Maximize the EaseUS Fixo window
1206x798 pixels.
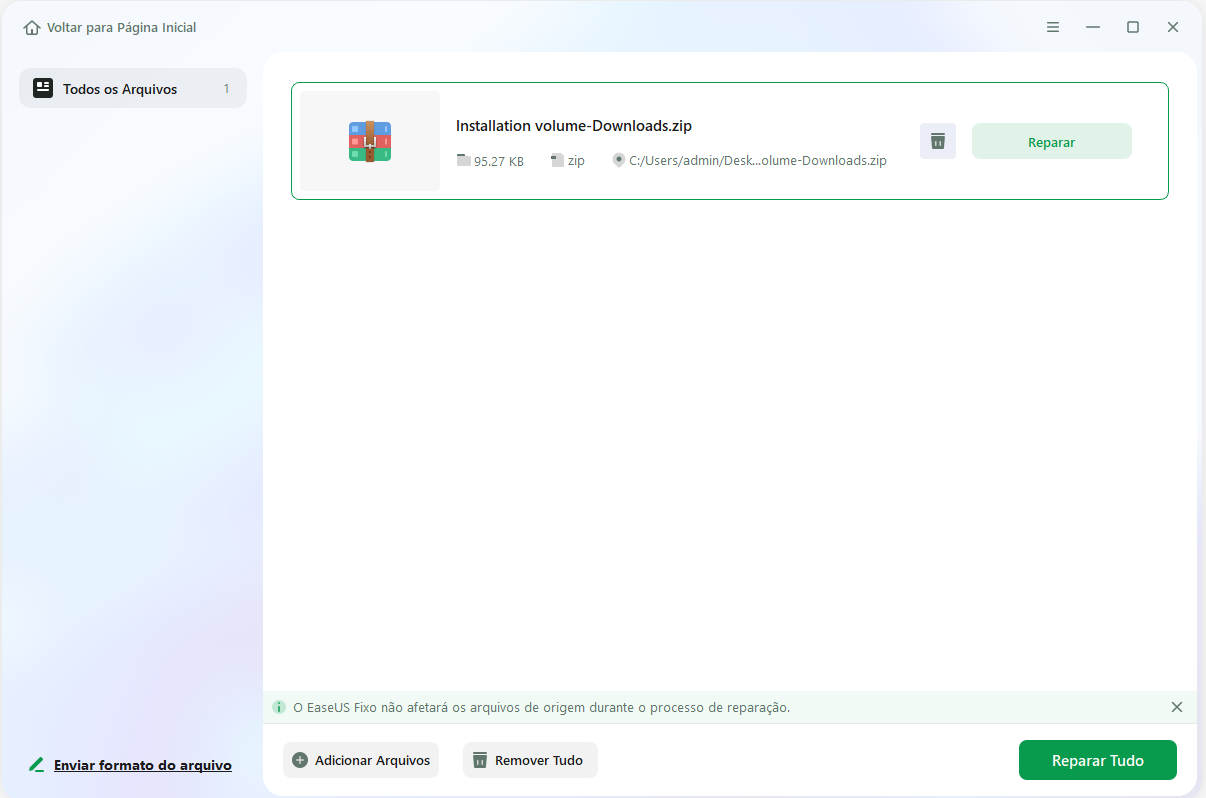point(1133,27)
